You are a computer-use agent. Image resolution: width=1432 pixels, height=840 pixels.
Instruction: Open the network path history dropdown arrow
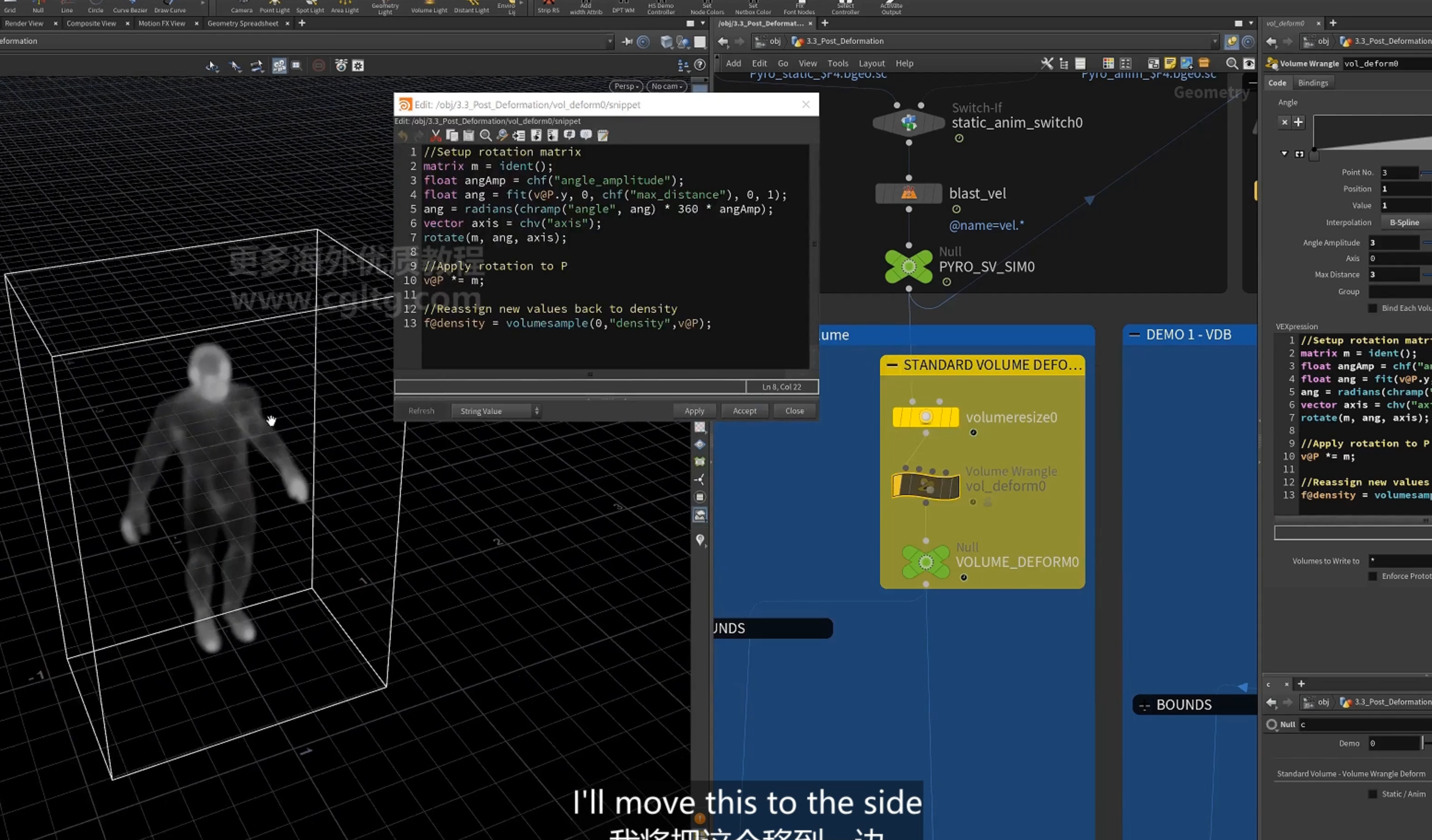[x=1215, y=41]
